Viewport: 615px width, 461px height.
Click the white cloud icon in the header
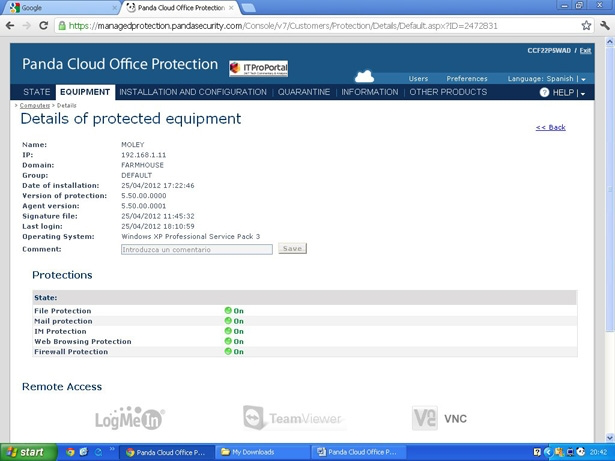(x=364, y=76)
